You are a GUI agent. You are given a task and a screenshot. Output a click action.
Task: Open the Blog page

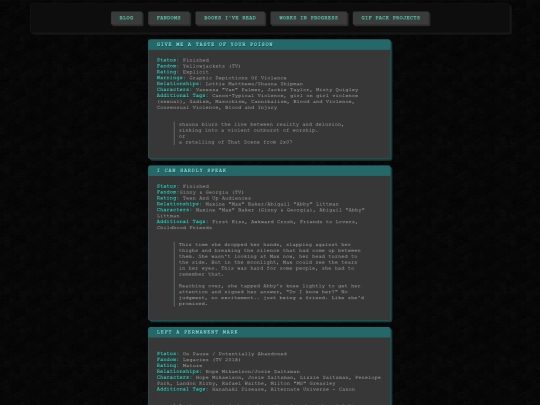[126, 18]
